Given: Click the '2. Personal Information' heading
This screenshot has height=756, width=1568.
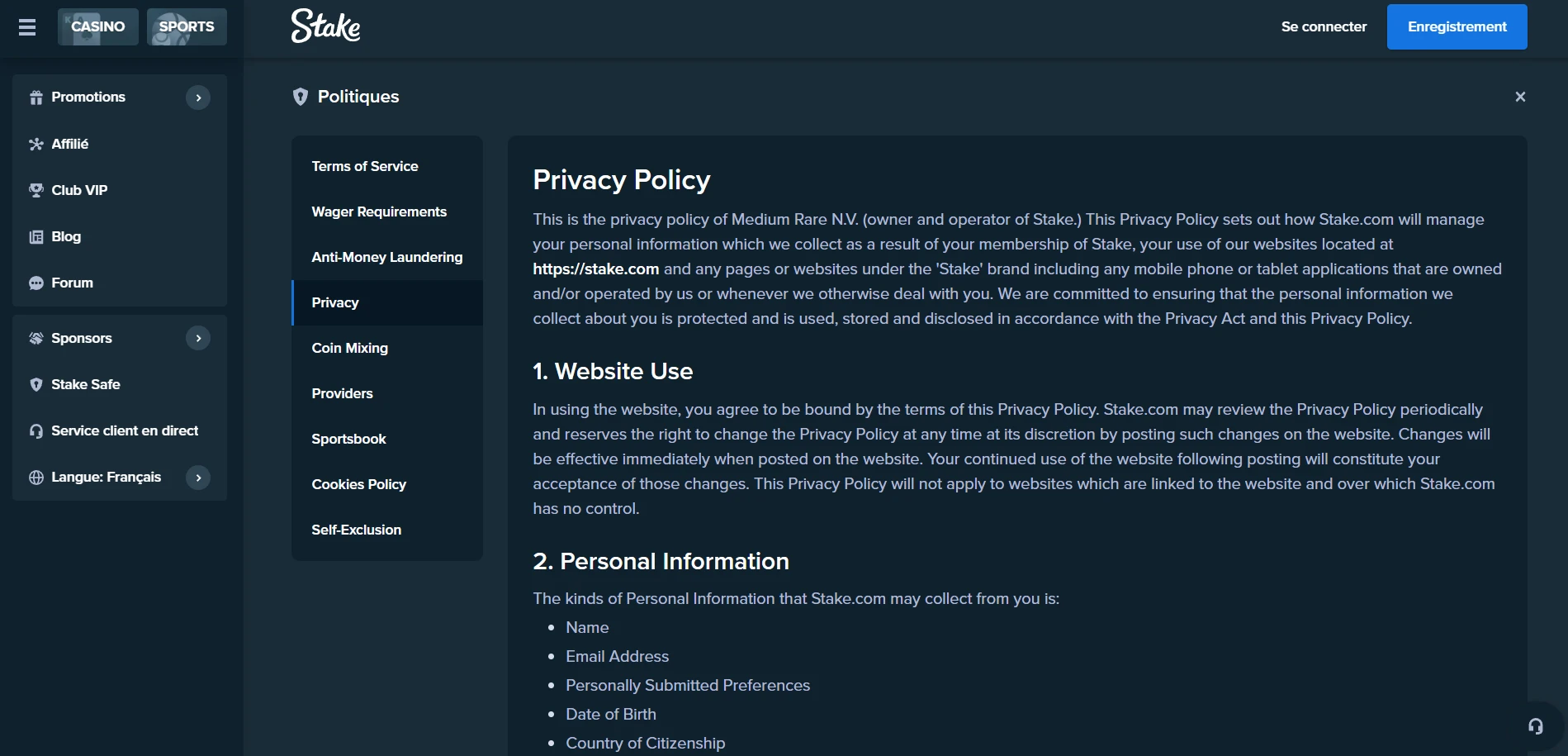Looking at the screenshot, I should pos(661,562).
